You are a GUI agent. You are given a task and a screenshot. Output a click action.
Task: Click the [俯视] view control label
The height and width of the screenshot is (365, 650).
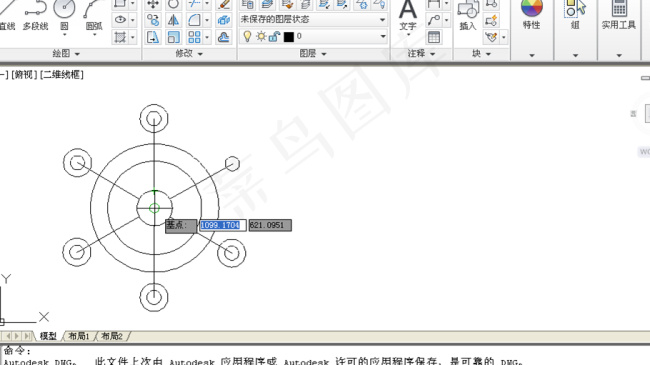click(24, 75)
